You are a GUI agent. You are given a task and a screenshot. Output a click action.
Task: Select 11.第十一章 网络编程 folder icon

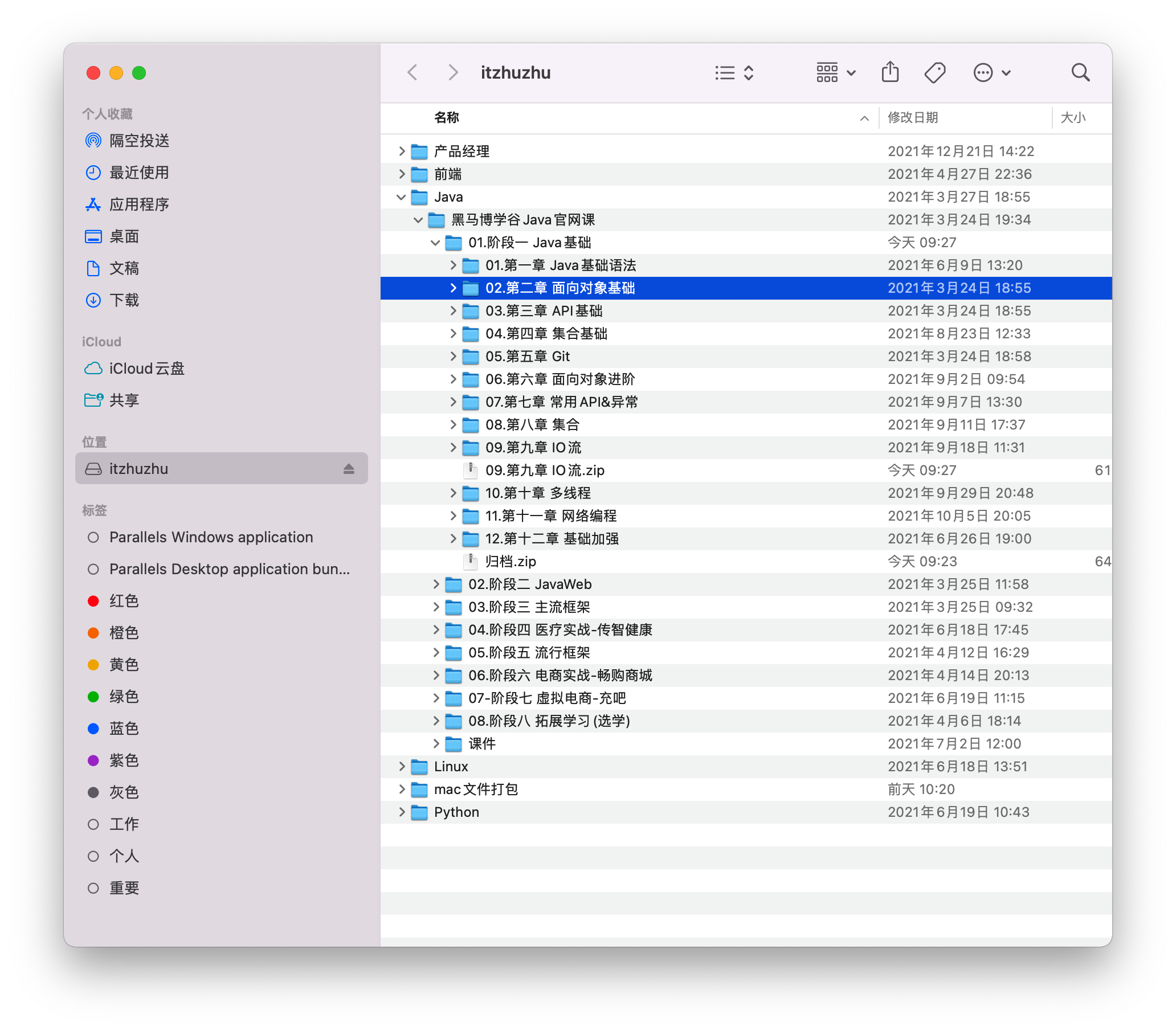[471, 515]
